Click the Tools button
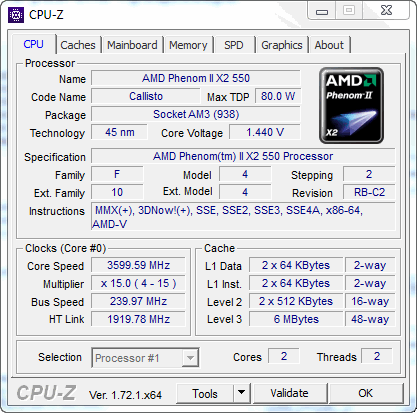417x413 pixels. click(205, 393)
